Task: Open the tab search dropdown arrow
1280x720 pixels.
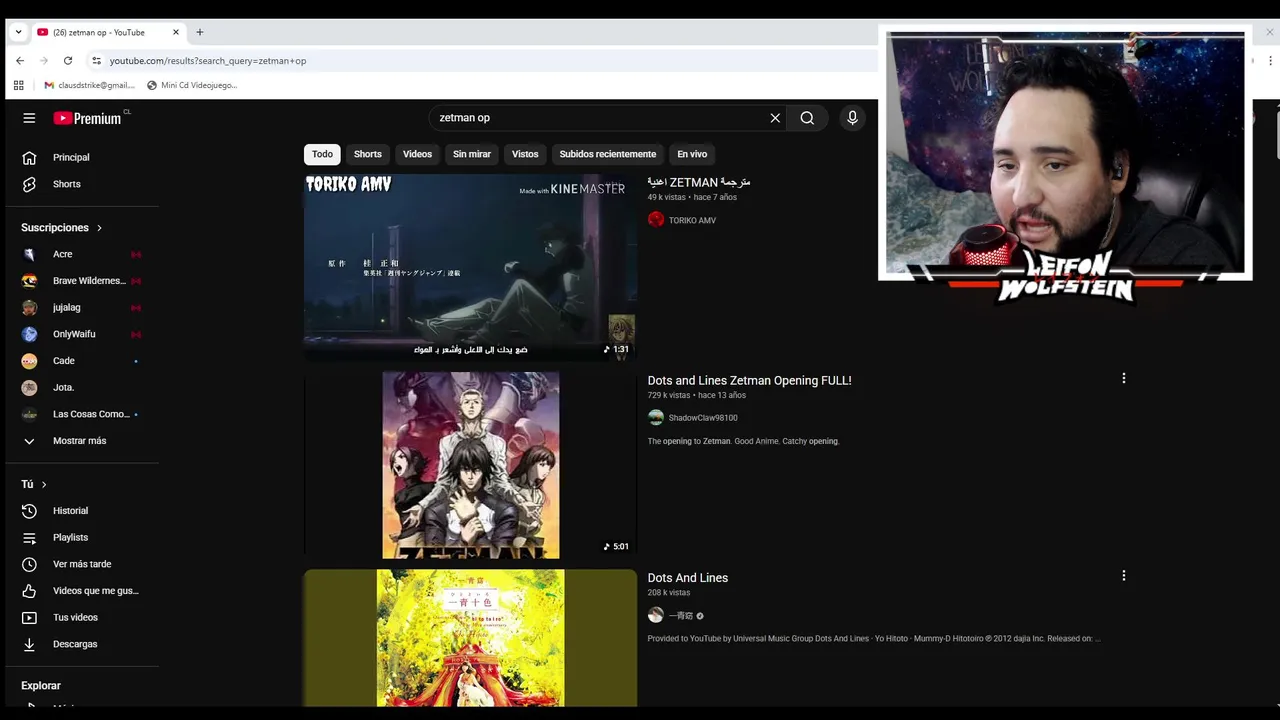Action: point(18,32)
